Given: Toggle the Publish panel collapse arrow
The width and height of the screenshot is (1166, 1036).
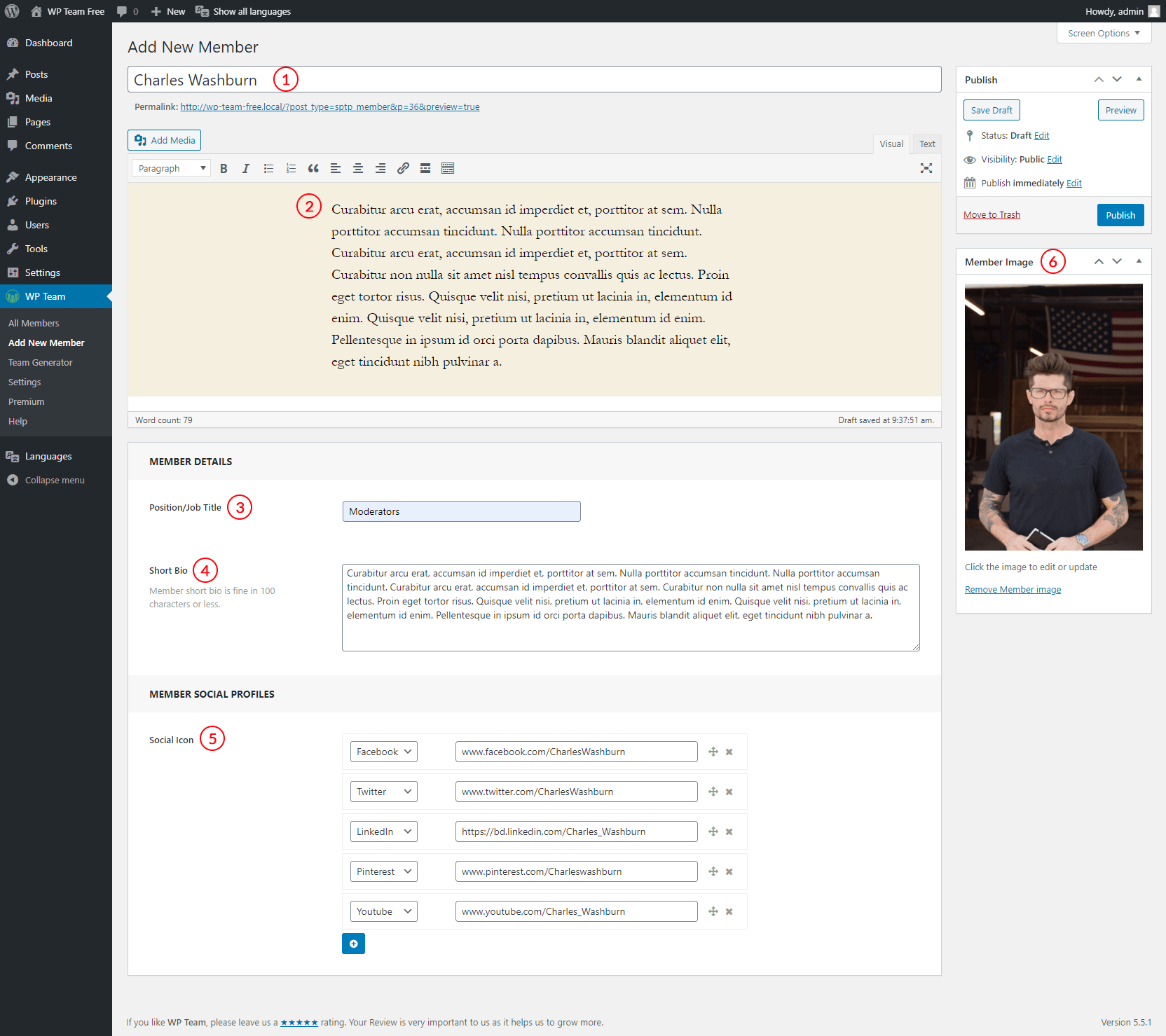Looking at the screenshot, I should coord(1139,79).
